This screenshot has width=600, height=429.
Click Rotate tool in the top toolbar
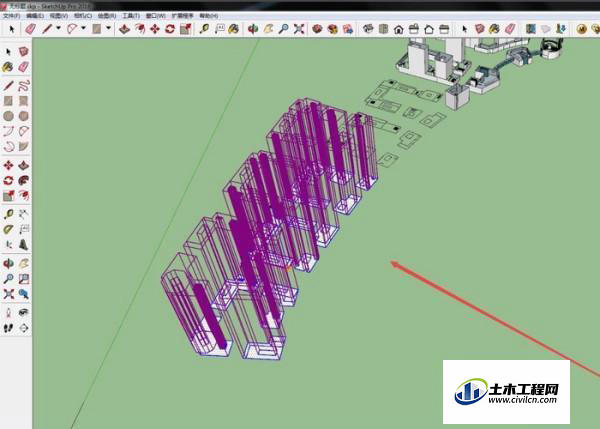point(170,29)
